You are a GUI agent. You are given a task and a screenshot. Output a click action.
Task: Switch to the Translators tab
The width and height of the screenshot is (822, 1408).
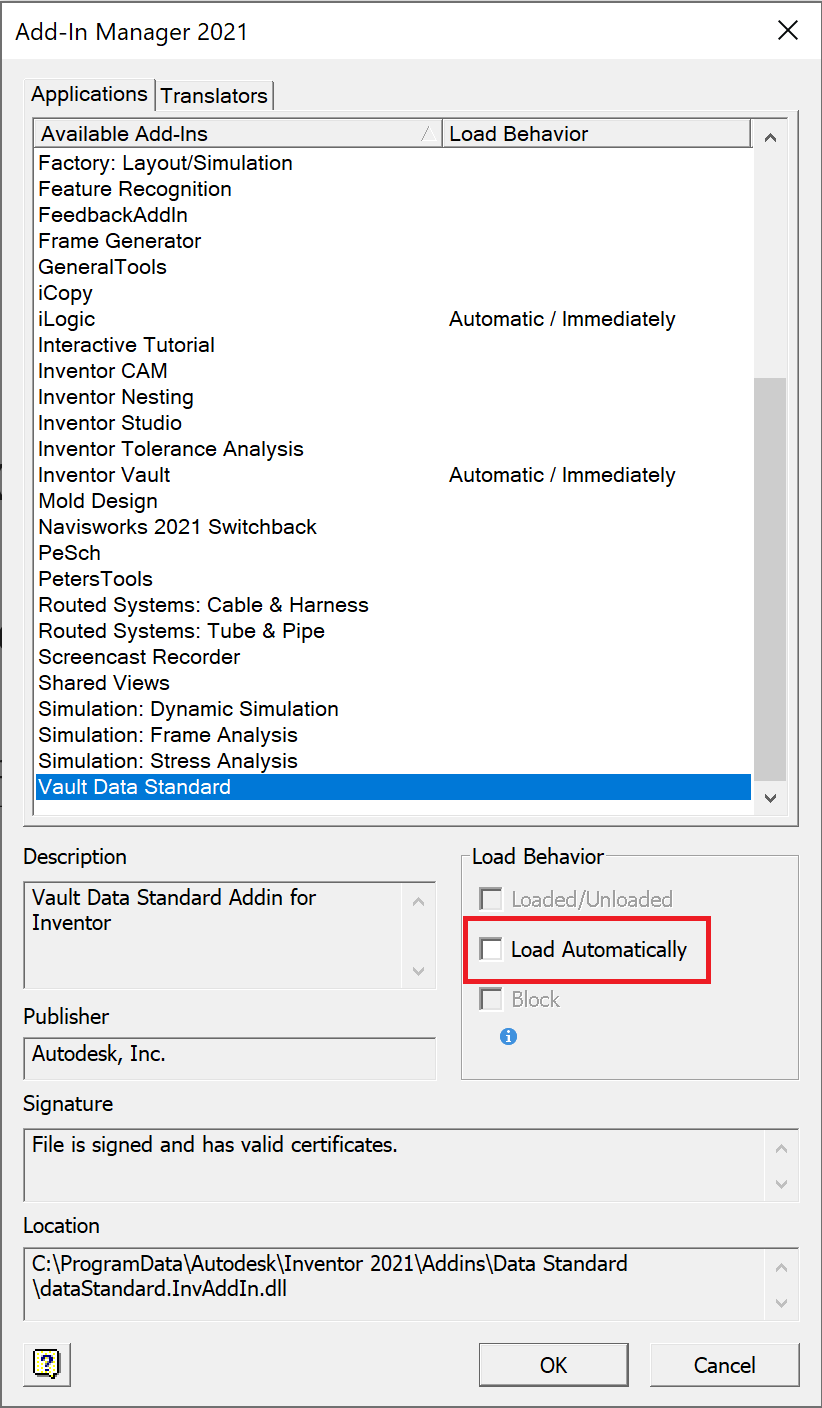point(214,96)
